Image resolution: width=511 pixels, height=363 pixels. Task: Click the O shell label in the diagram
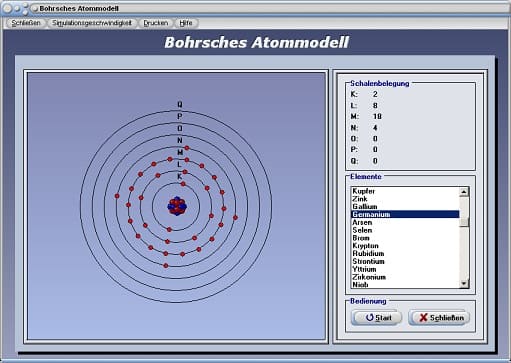tap(180, 128)
